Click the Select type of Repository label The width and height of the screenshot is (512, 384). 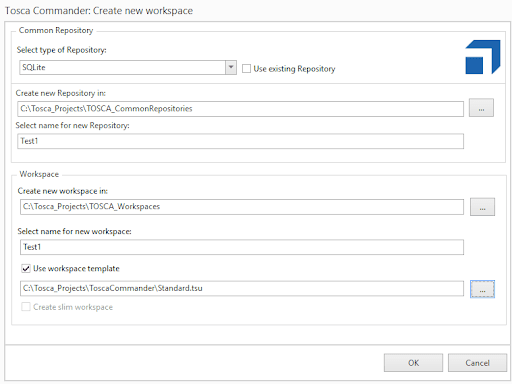point(62,50)
